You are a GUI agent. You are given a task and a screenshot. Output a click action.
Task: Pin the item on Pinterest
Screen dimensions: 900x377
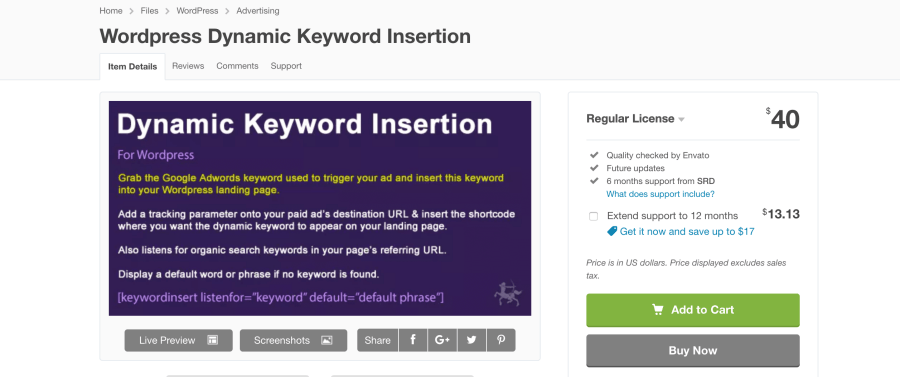501,340
